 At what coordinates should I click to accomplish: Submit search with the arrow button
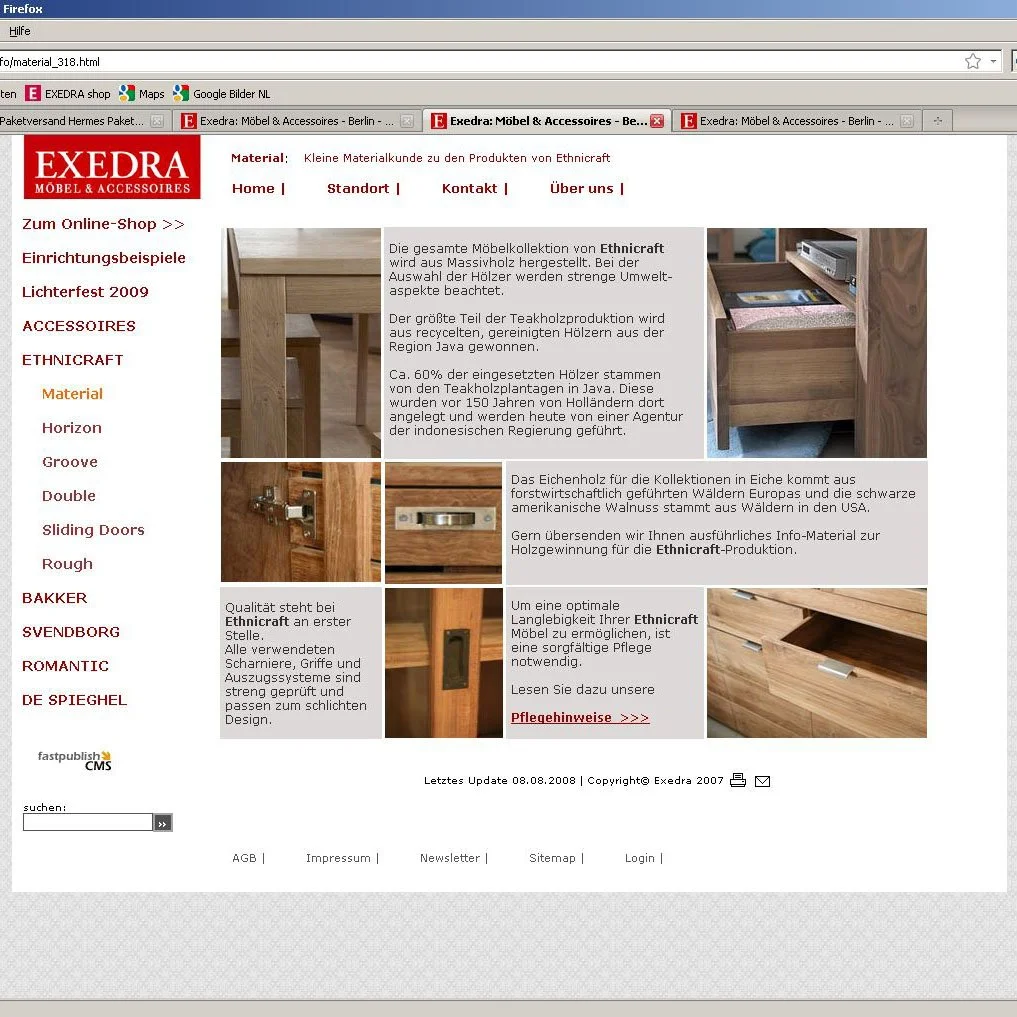pyautogui.click(x=163, y=823)
